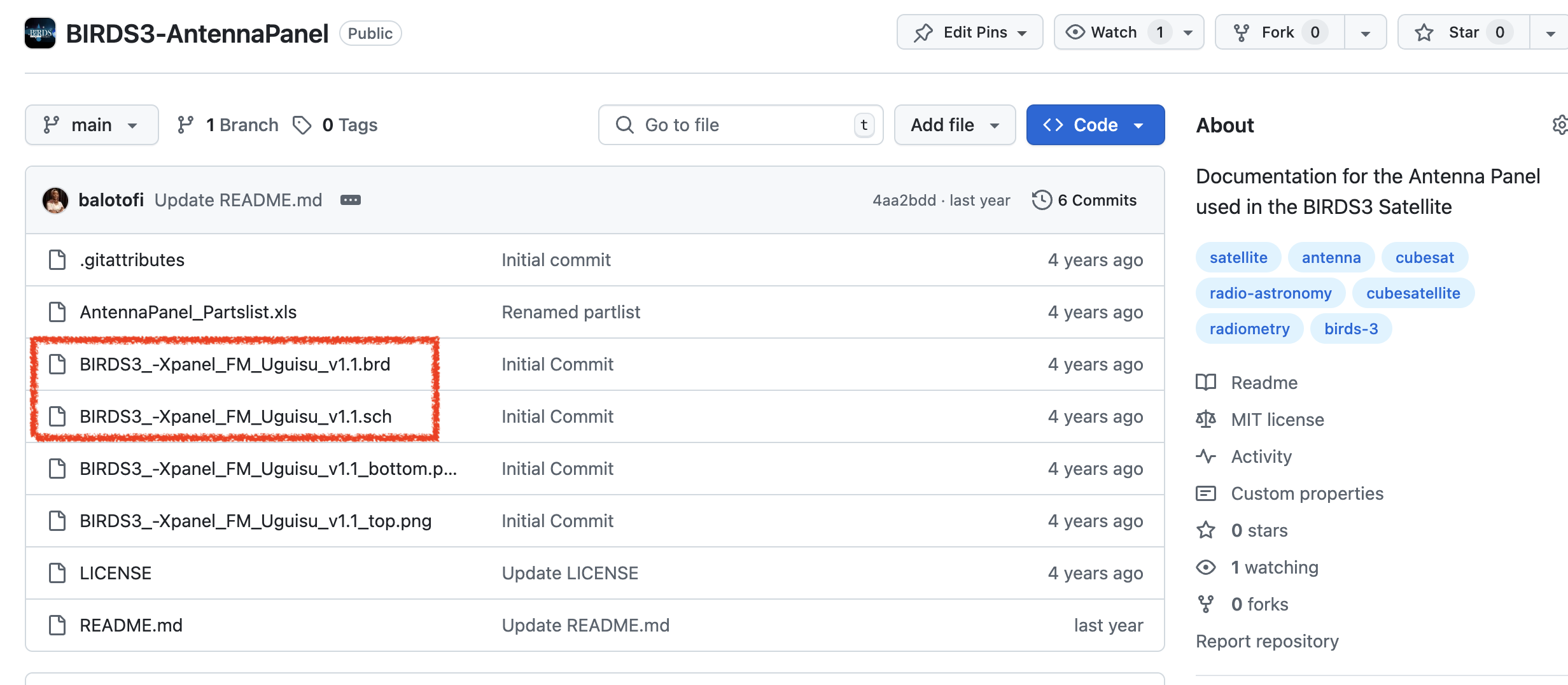Click the Watch button
1568x685 pixels.
click(x=1114, y=32)
